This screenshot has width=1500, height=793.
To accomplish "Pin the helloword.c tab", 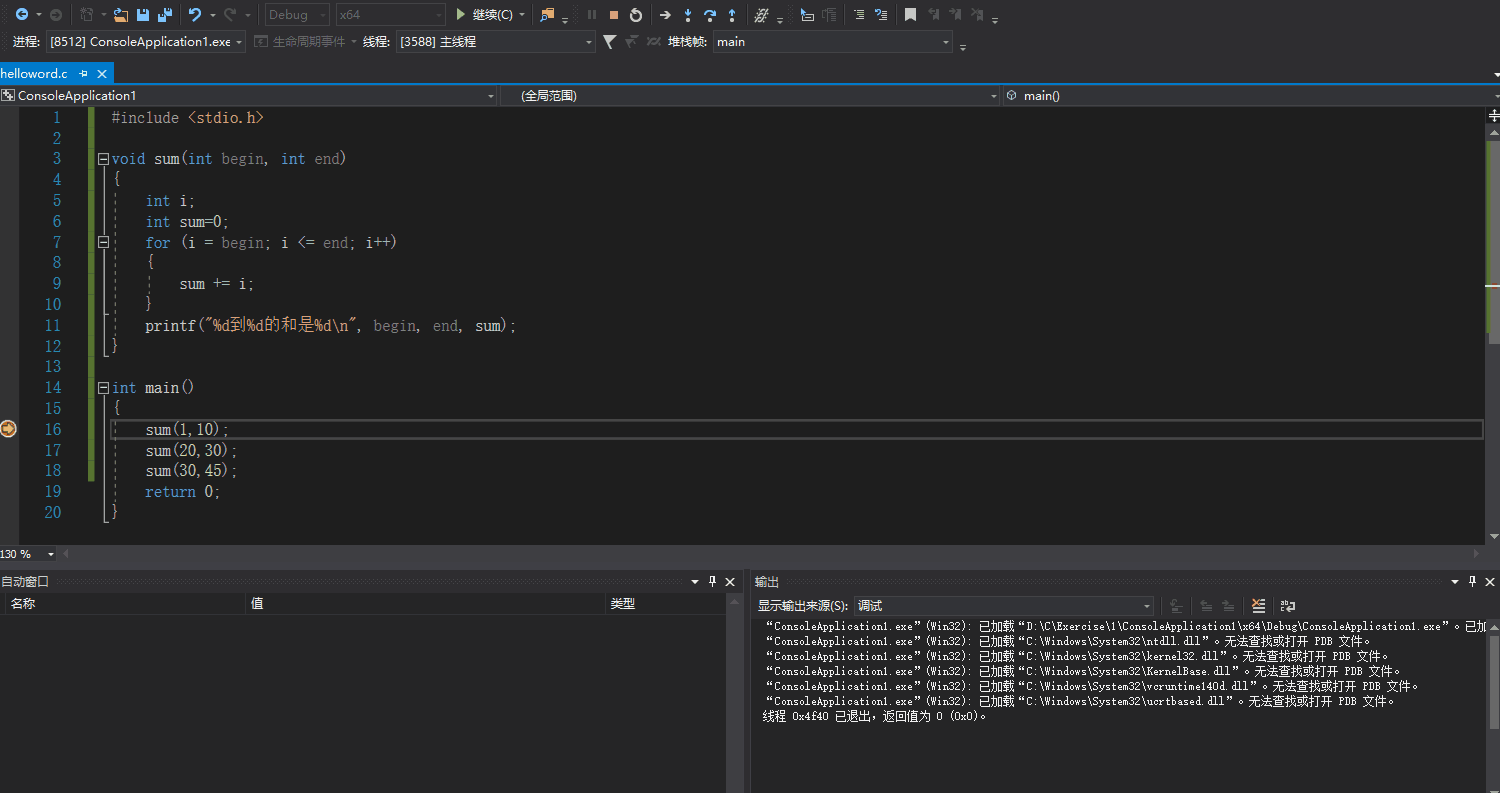I will pyautogui.click(x=84, y=74).
